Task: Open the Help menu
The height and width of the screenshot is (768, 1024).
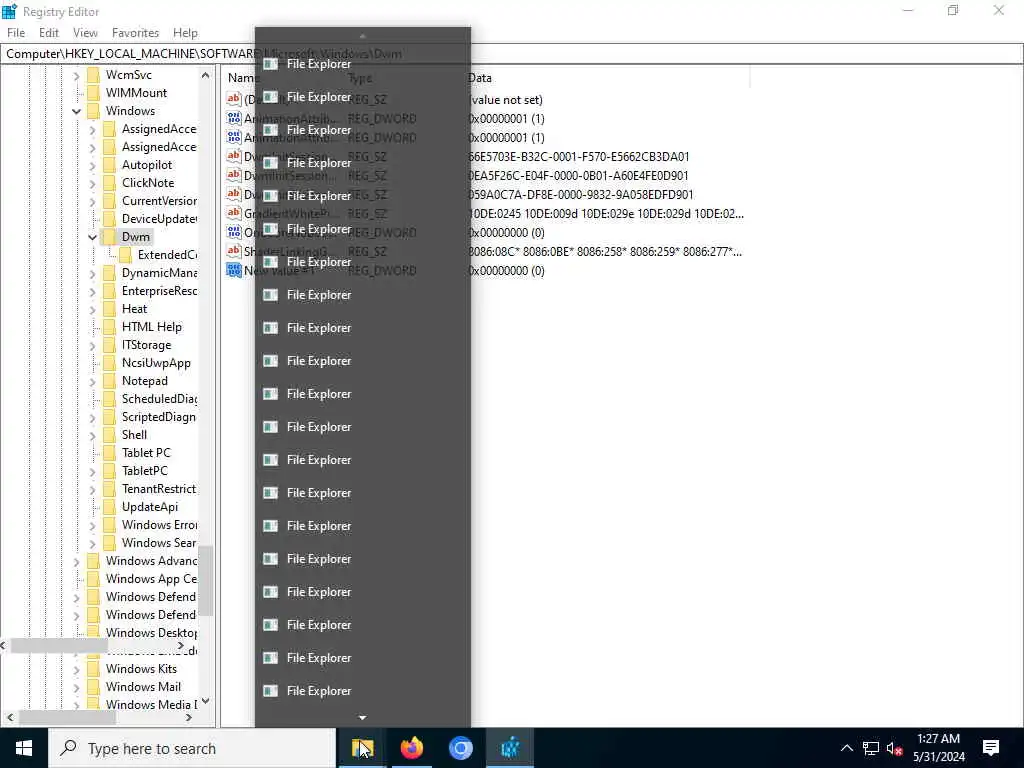Action: [185, 33]
